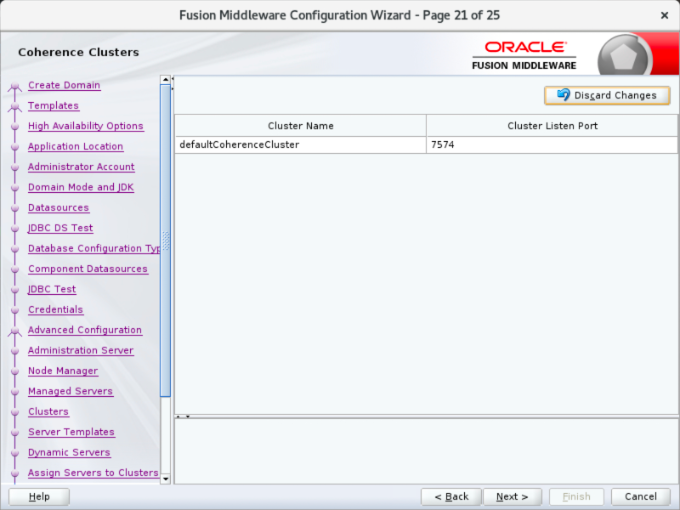
Task: Click the navigation pane scroll-up arrow
Action: [x=165, y=80]
